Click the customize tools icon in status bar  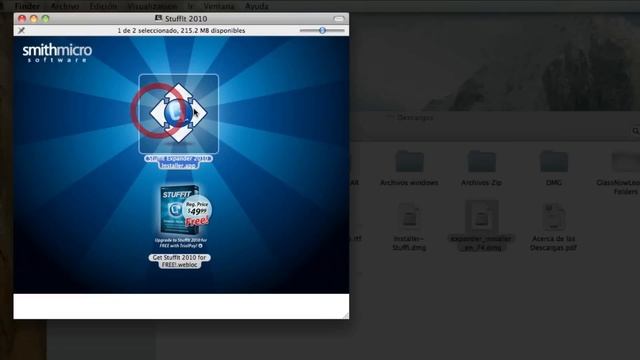point(21,30)
